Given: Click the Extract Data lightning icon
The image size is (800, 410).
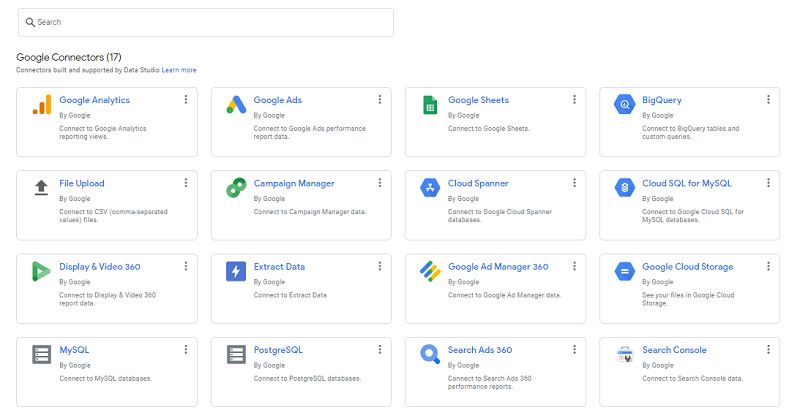Looking at the screenshot, I should (236, 271).
